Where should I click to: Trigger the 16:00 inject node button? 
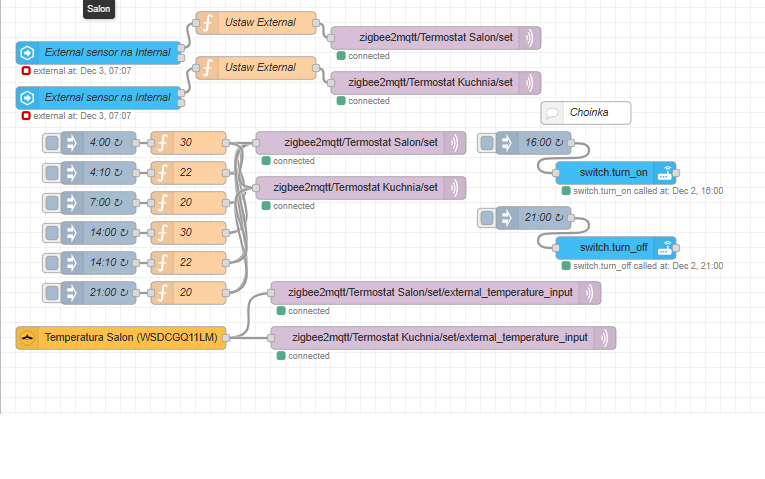[487, 143]
